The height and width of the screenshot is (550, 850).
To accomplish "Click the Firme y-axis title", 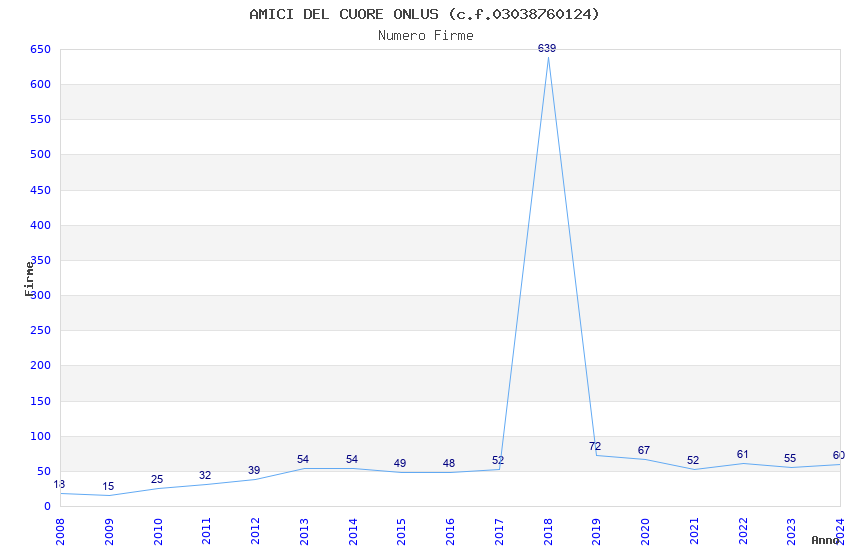I will point(29,278).
